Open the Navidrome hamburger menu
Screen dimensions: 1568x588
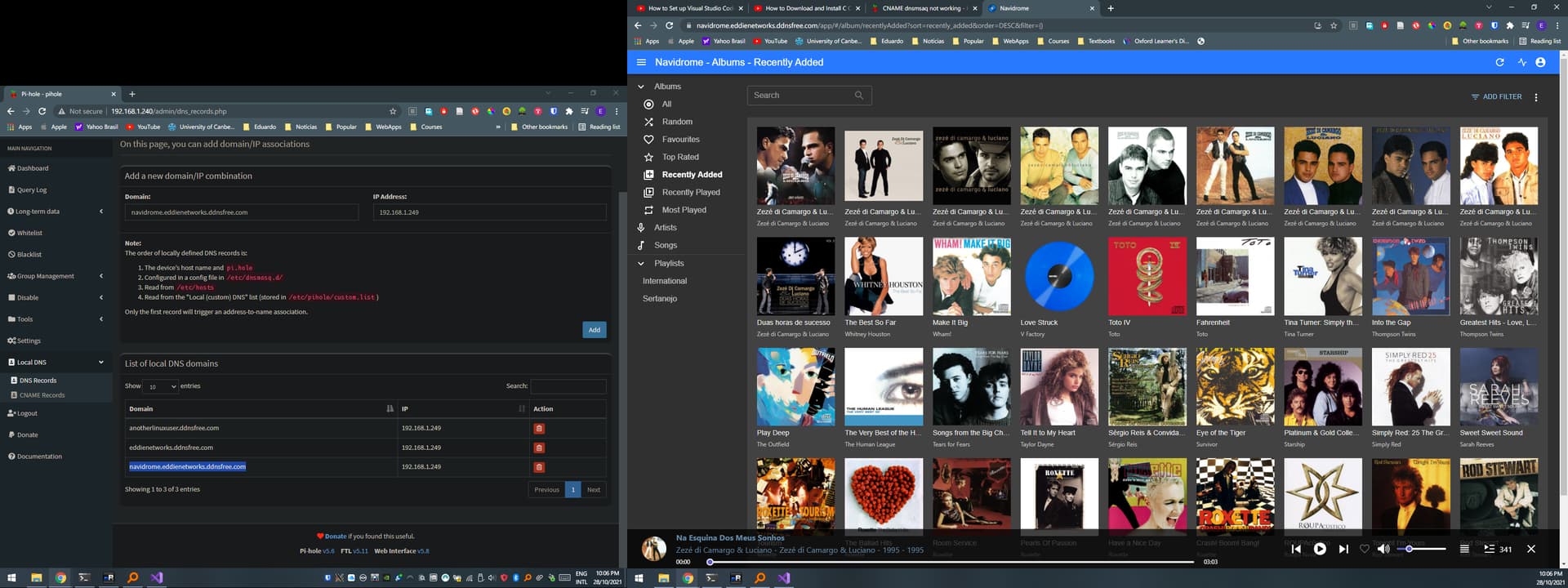[641, 62]
